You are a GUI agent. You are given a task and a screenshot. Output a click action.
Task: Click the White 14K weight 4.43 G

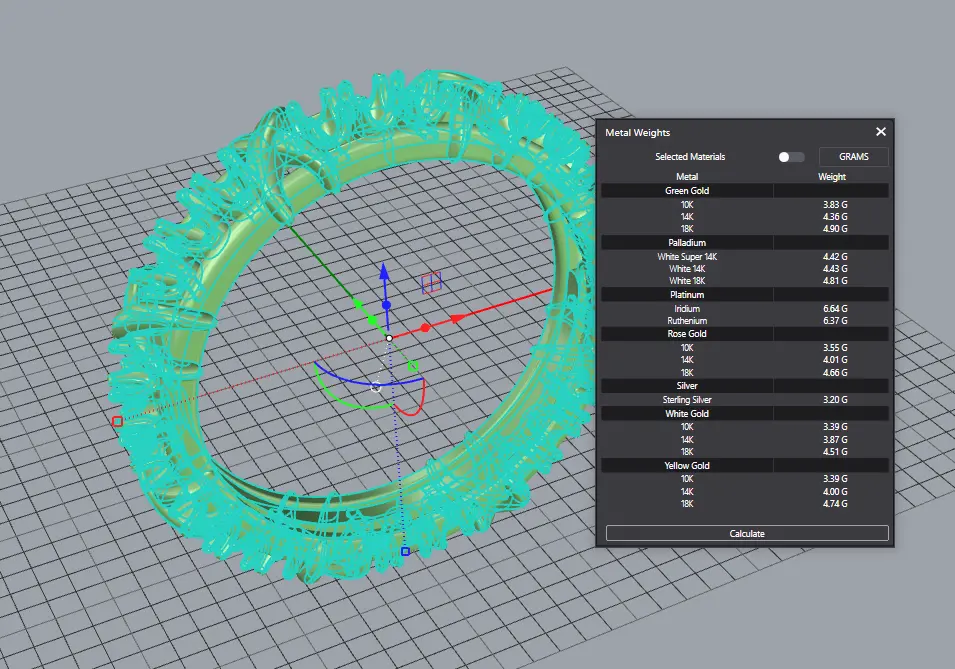point(835,269)
